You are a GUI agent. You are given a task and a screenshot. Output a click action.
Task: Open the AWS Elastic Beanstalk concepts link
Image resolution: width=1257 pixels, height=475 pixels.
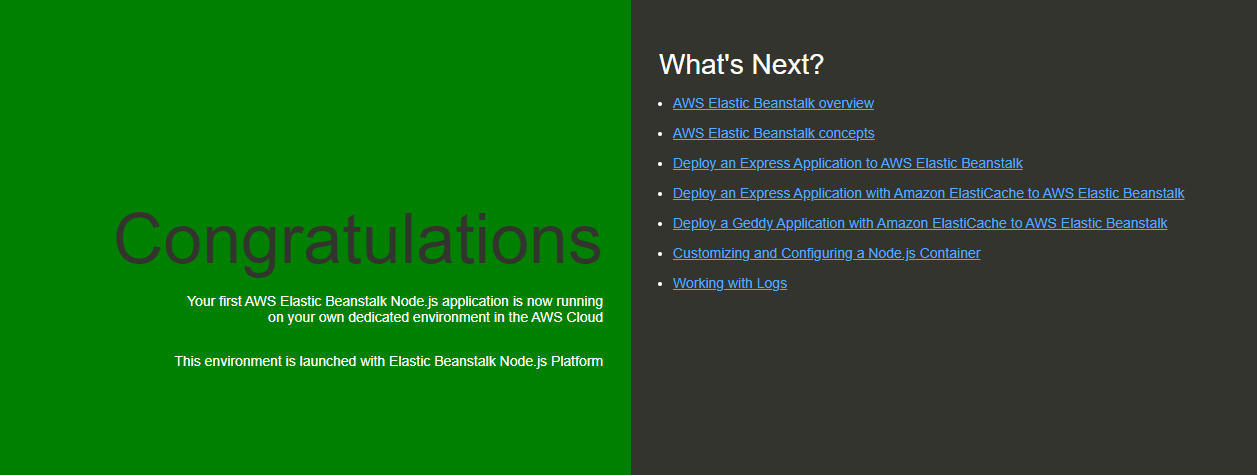click(x=773, y=133)
